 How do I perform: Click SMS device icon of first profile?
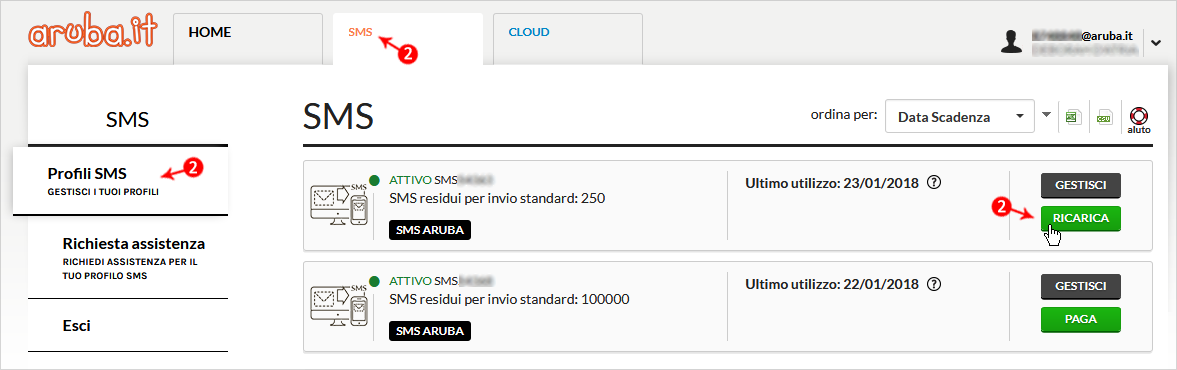pyautogui.click(x=339, y=203)
